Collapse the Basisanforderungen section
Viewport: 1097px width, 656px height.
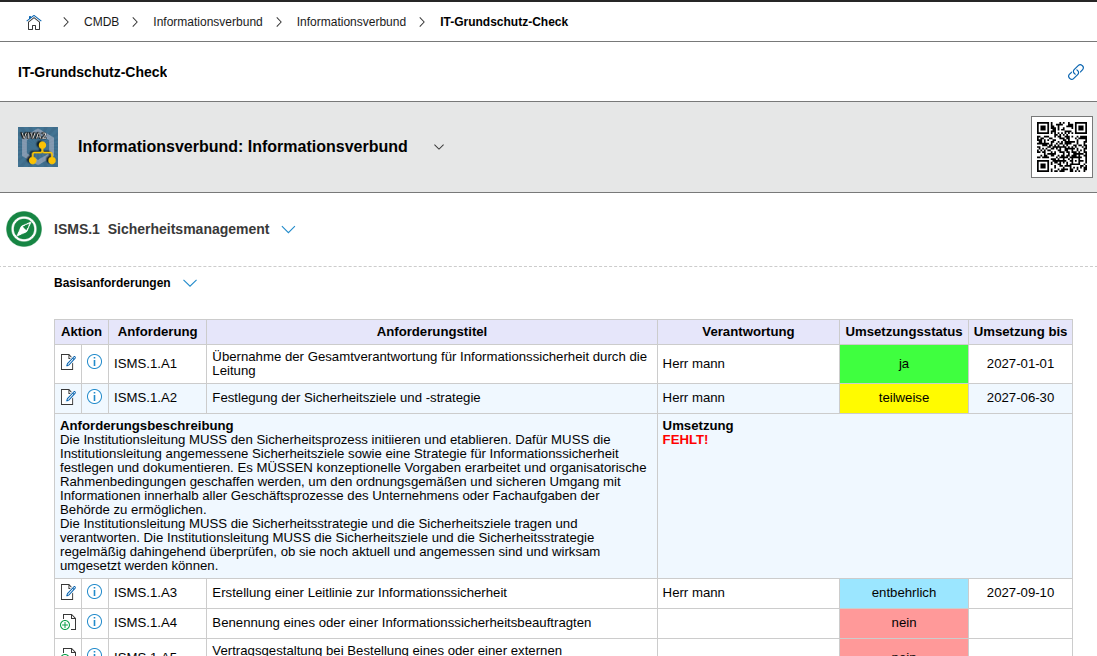(x=190, y=283)
